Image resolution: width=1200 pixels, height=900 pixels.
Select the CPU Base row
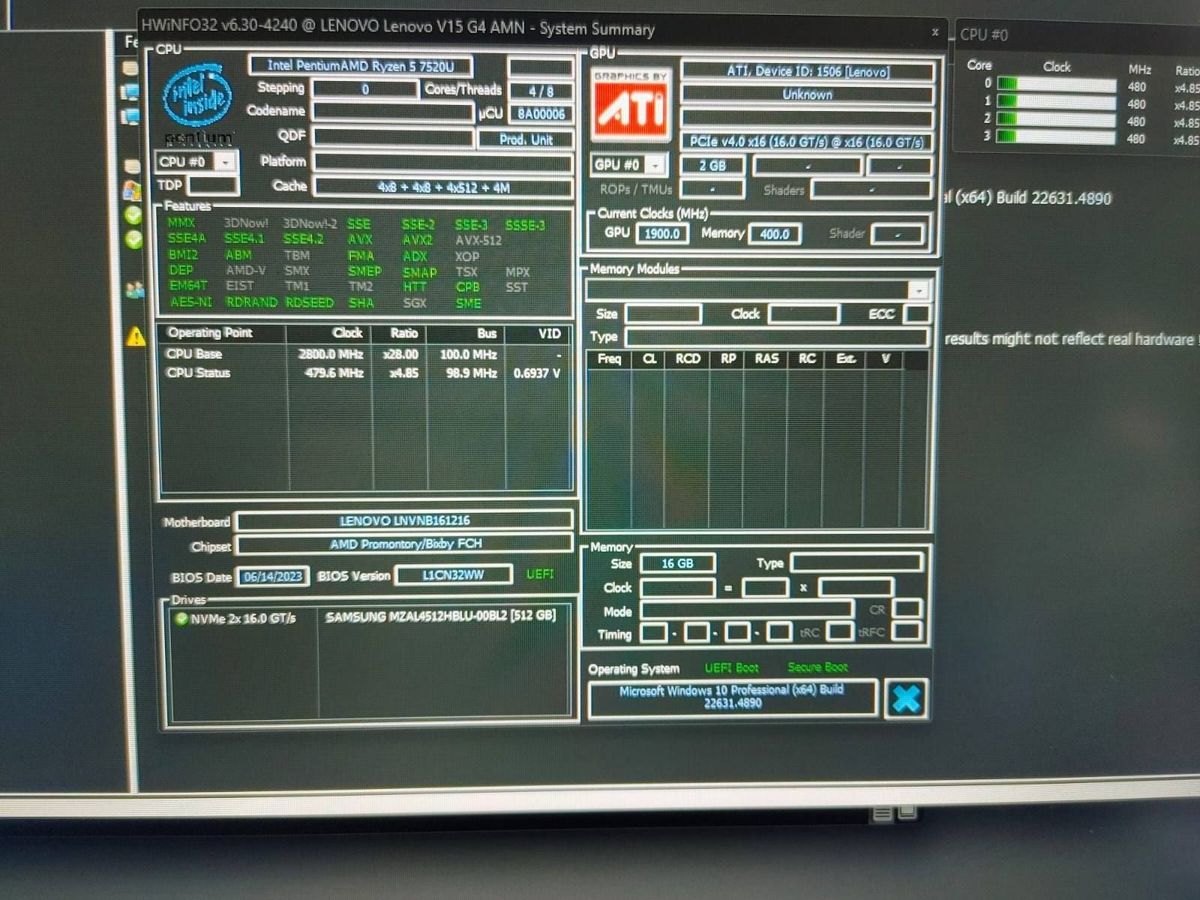tap(195, 354)
